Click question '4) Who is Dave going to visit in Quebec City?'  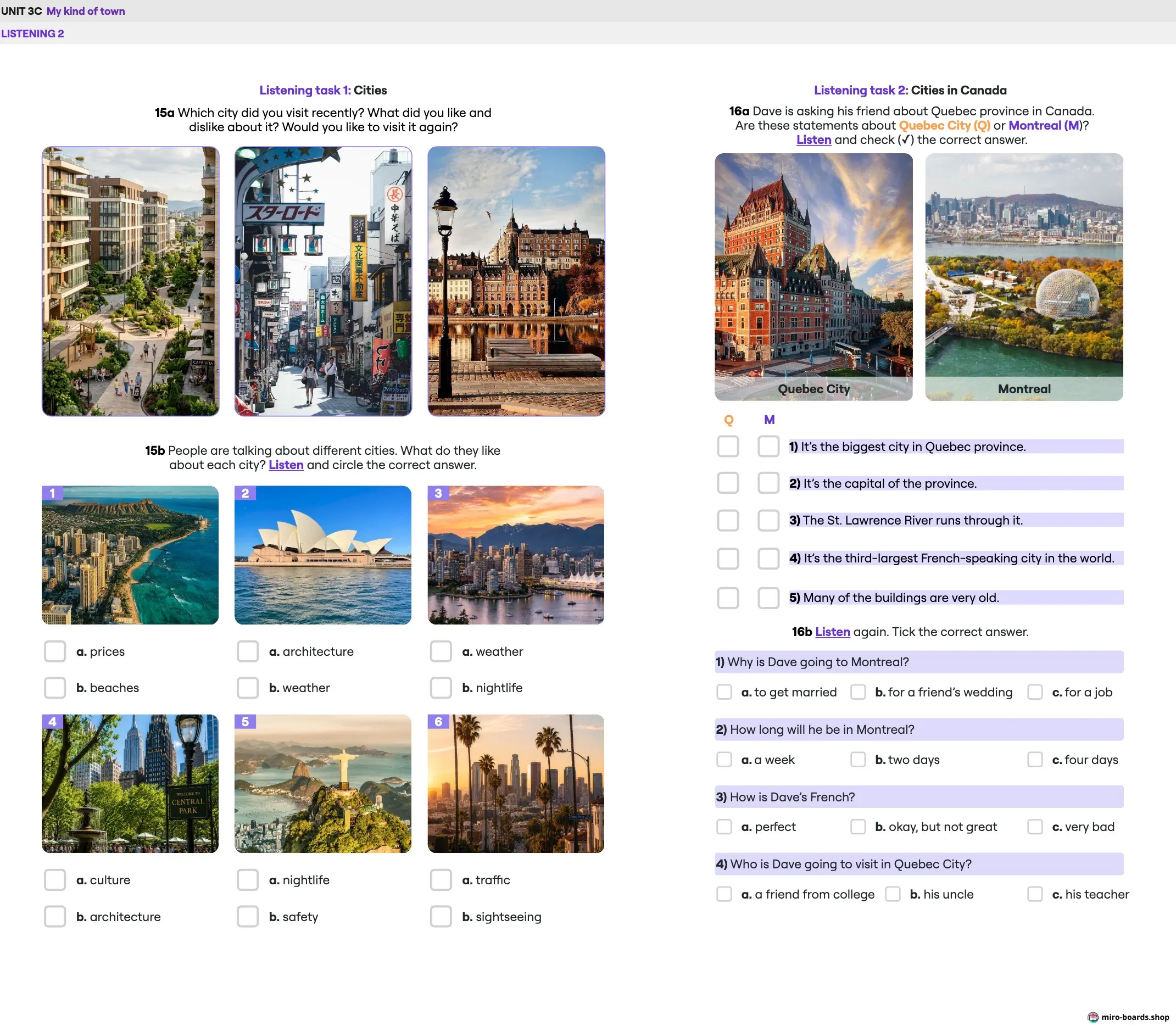coord(919,864)
